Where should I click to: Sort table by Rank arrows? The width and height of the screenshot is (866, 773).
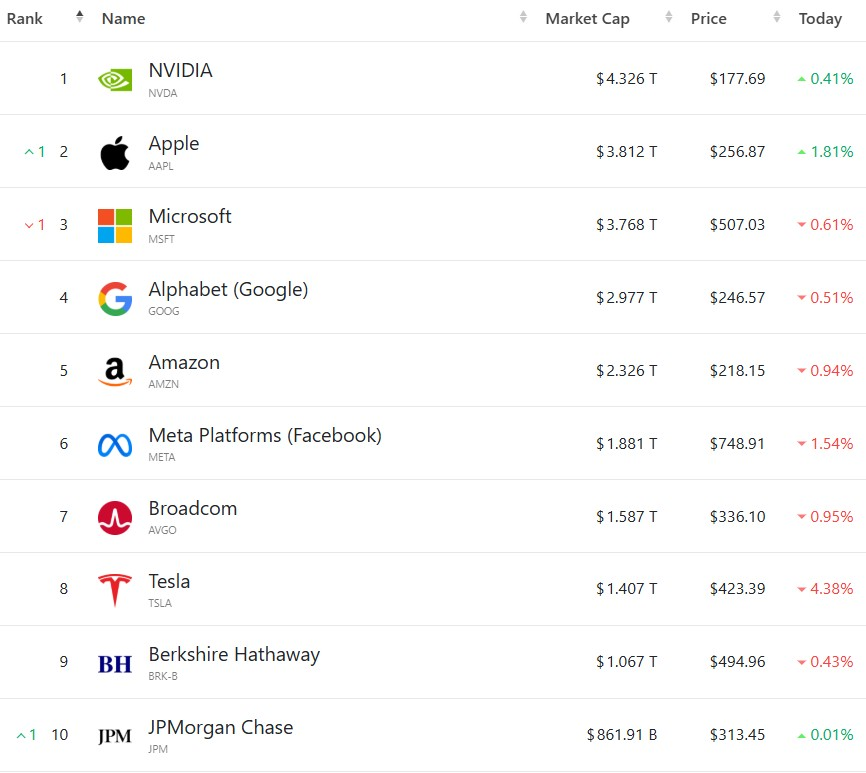(80, 17)
